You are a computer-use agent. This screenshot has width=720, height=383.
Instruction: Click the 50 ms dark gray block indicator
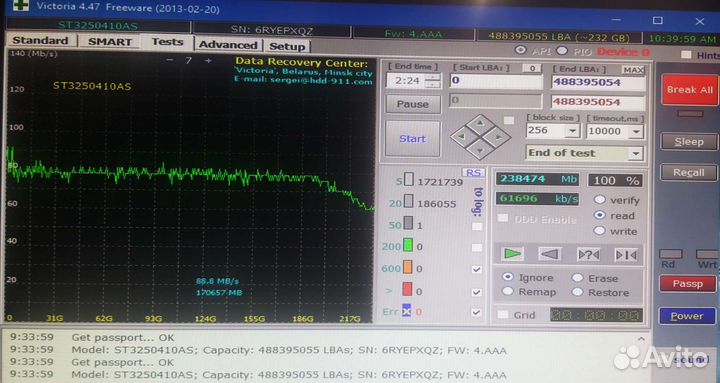click(x=408, y=224)
